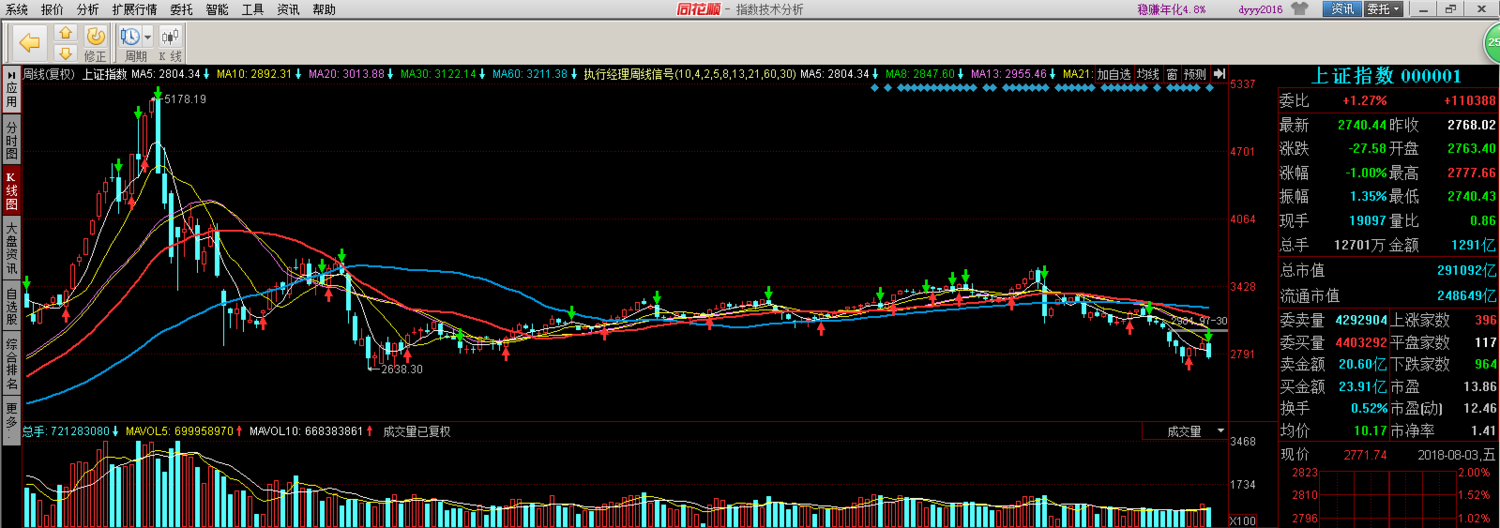Click the yellow down arrow button
The image size is (1500, 528).
pos(65,52)
